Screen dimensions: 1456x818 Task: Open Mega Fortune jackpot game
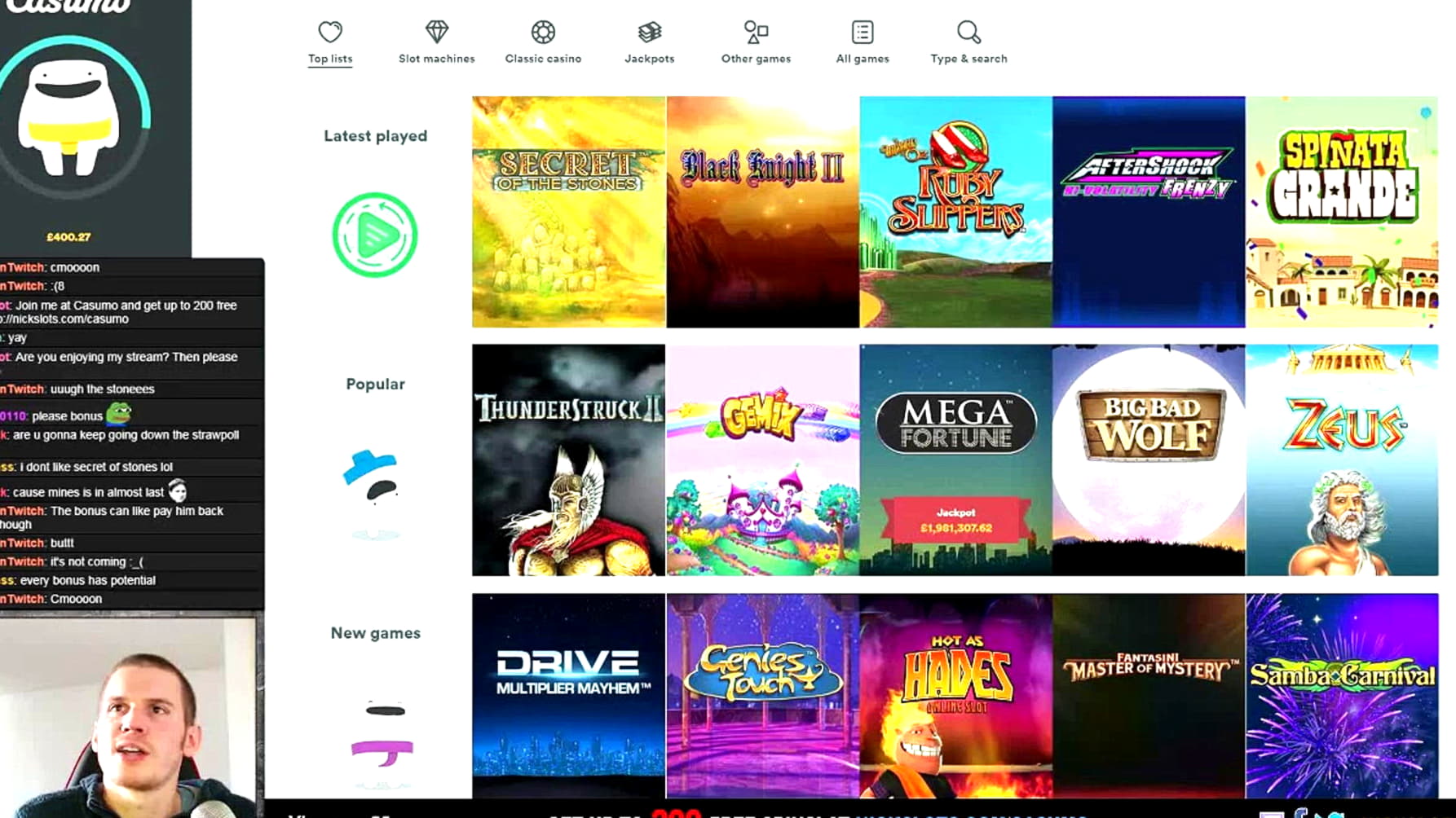[x=955, y=460]
